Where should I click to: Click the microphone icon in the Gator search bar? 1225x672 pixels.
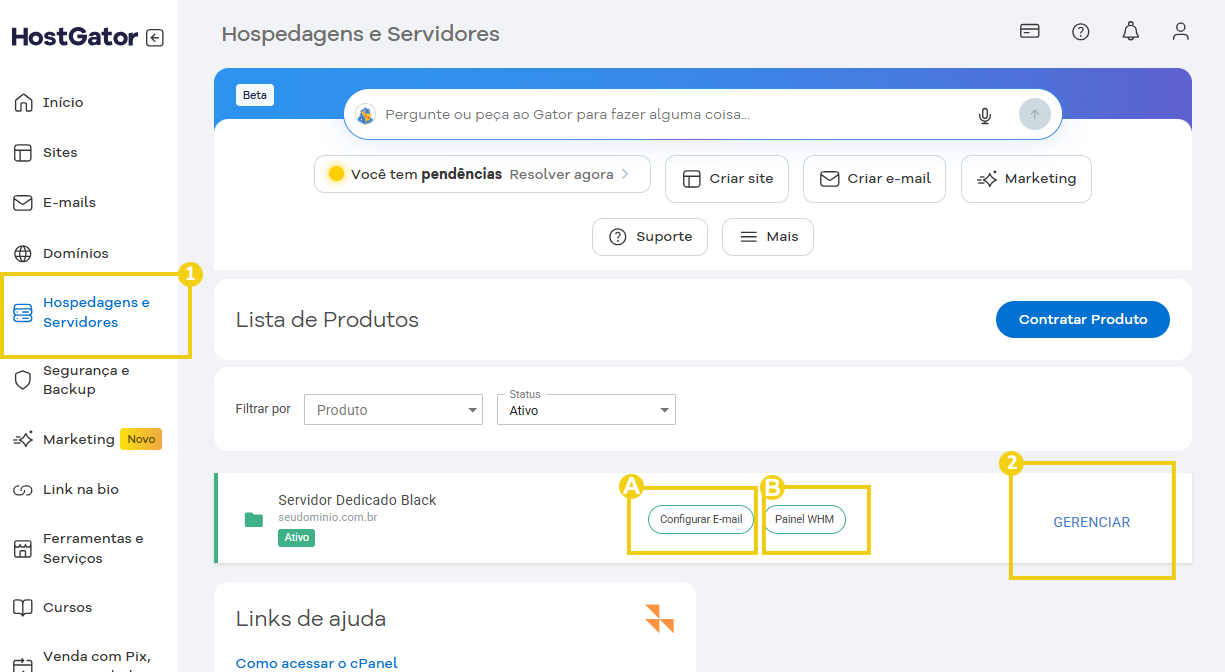click(985, 114)
